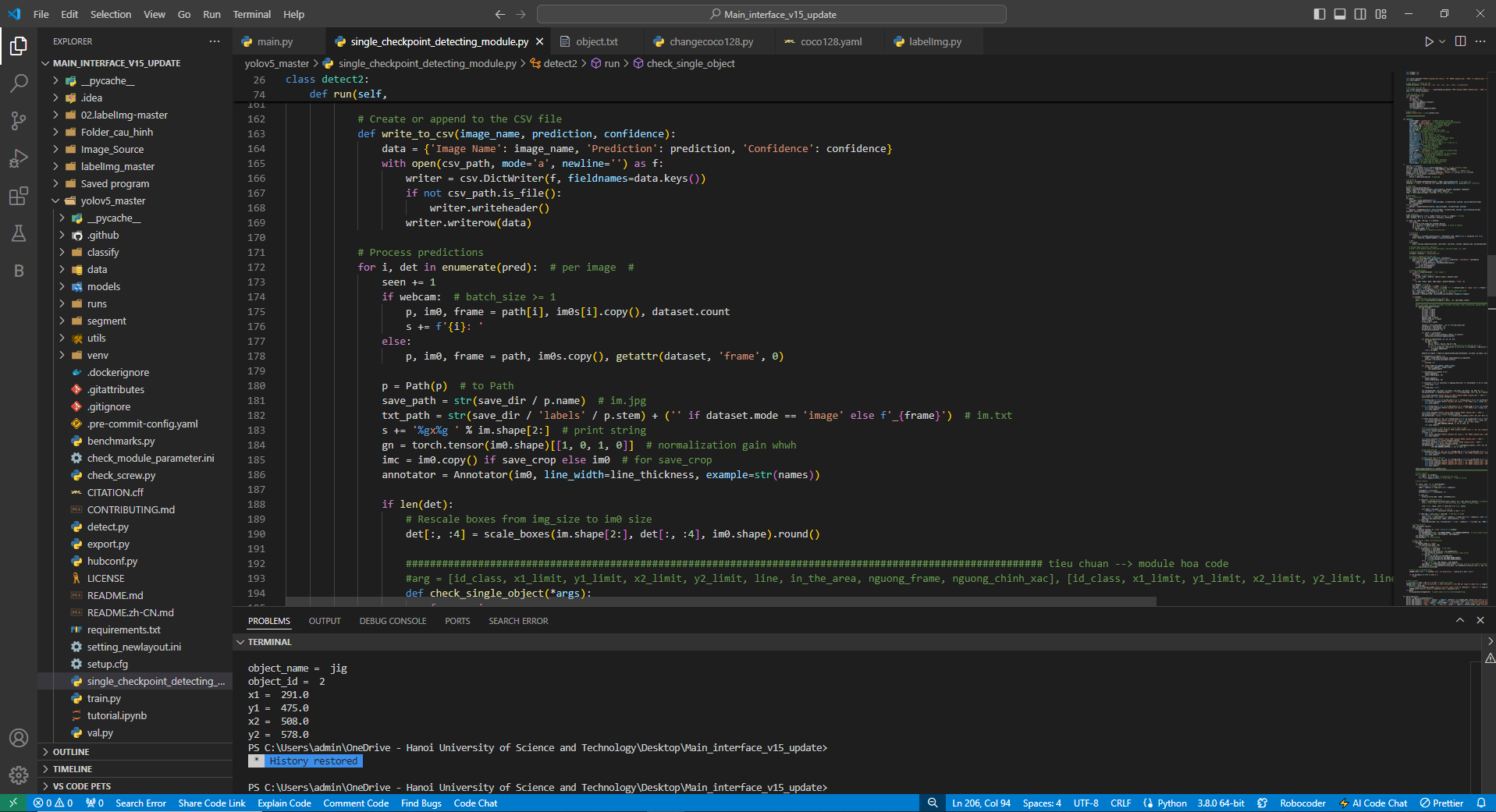Select Python interpreter 3.8.0 64-bit
The height and width of the screenshot is (812, 1496).
[x=1221, y=803]
